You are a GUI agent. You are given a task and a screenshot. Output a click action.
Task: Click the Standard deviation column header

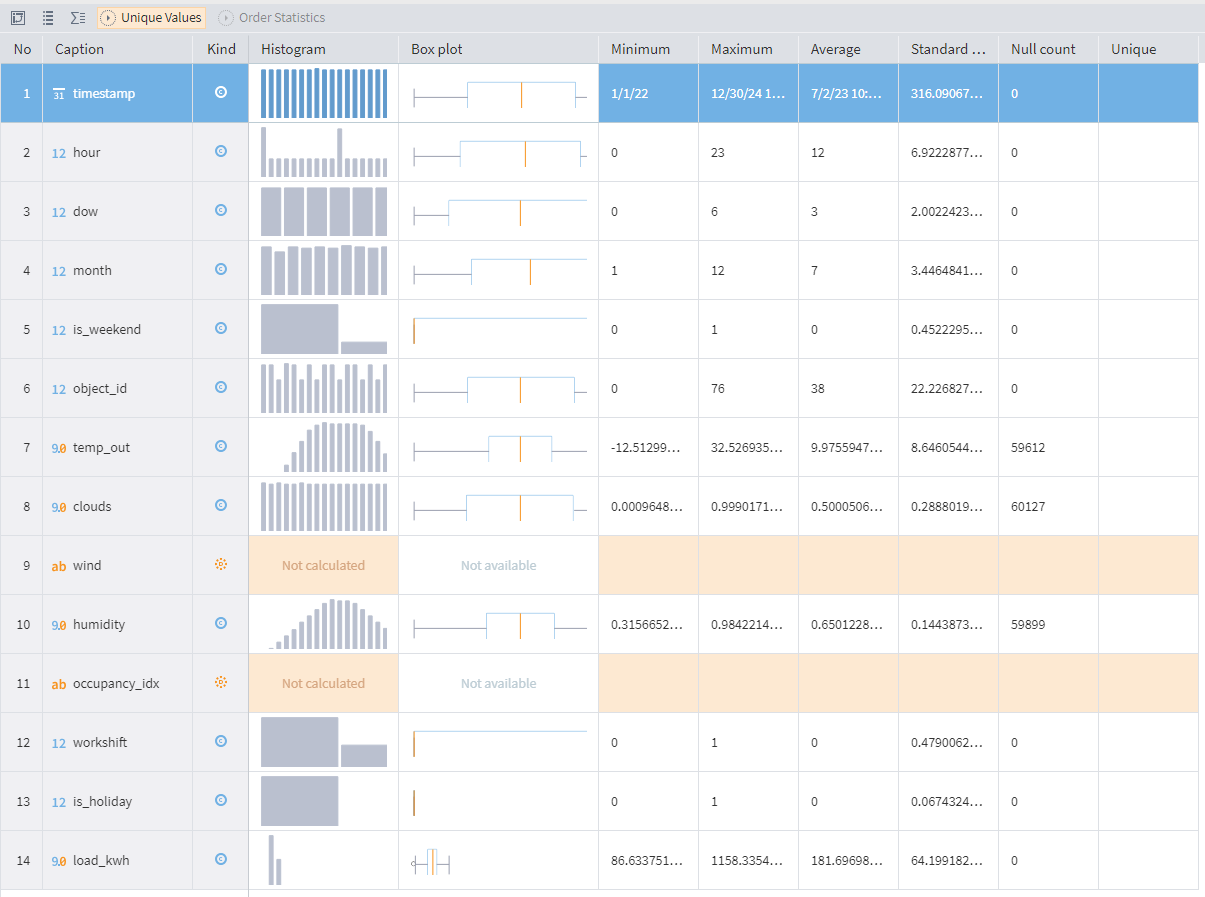click(939, 49)
